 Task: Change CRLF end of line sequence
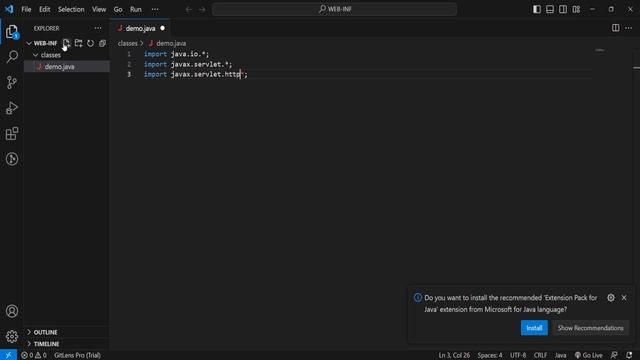coord(540,355)
